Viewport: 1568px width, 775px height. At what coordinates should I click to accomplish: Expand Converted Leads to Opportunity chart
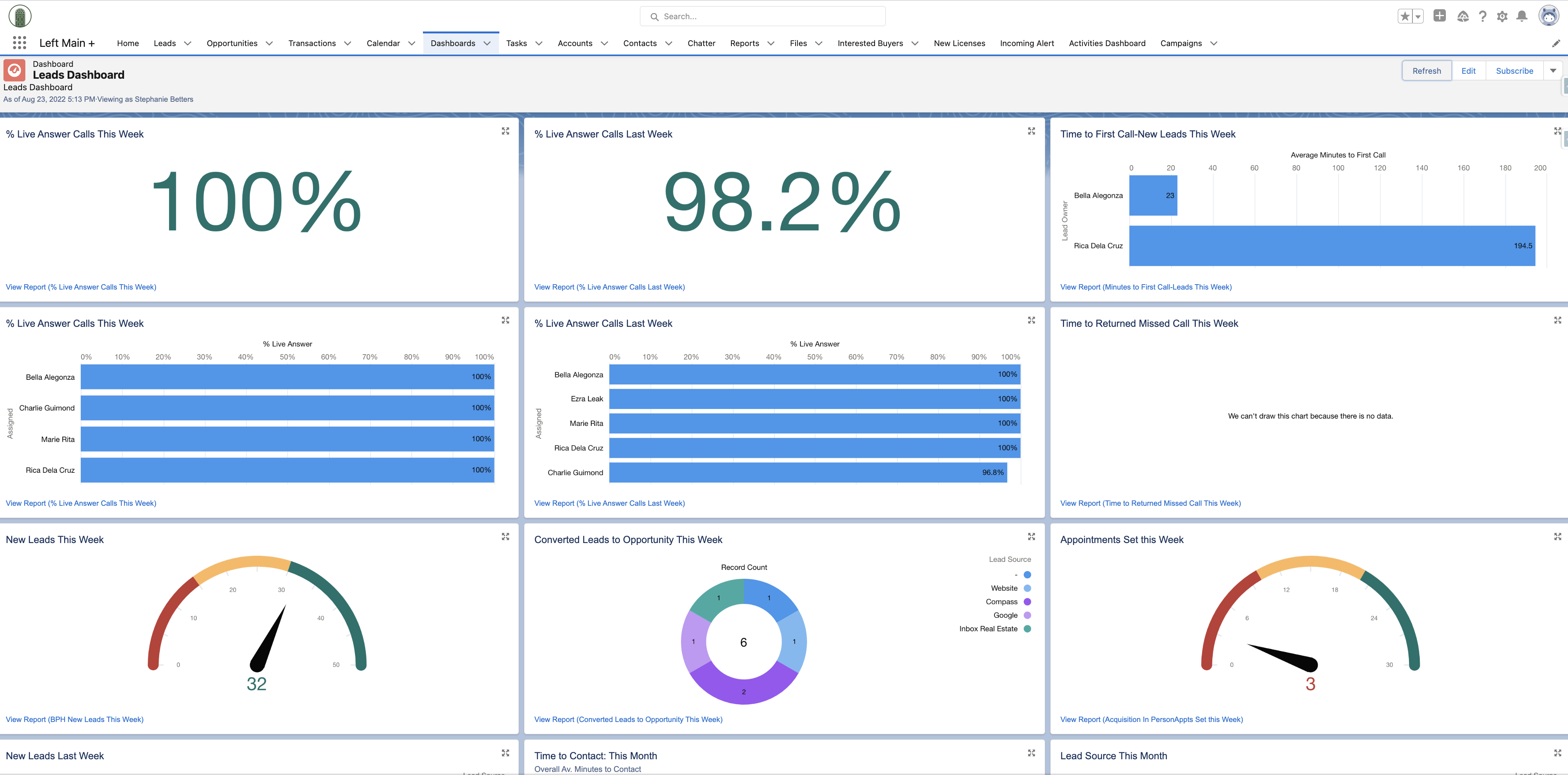pos(1031,537)
